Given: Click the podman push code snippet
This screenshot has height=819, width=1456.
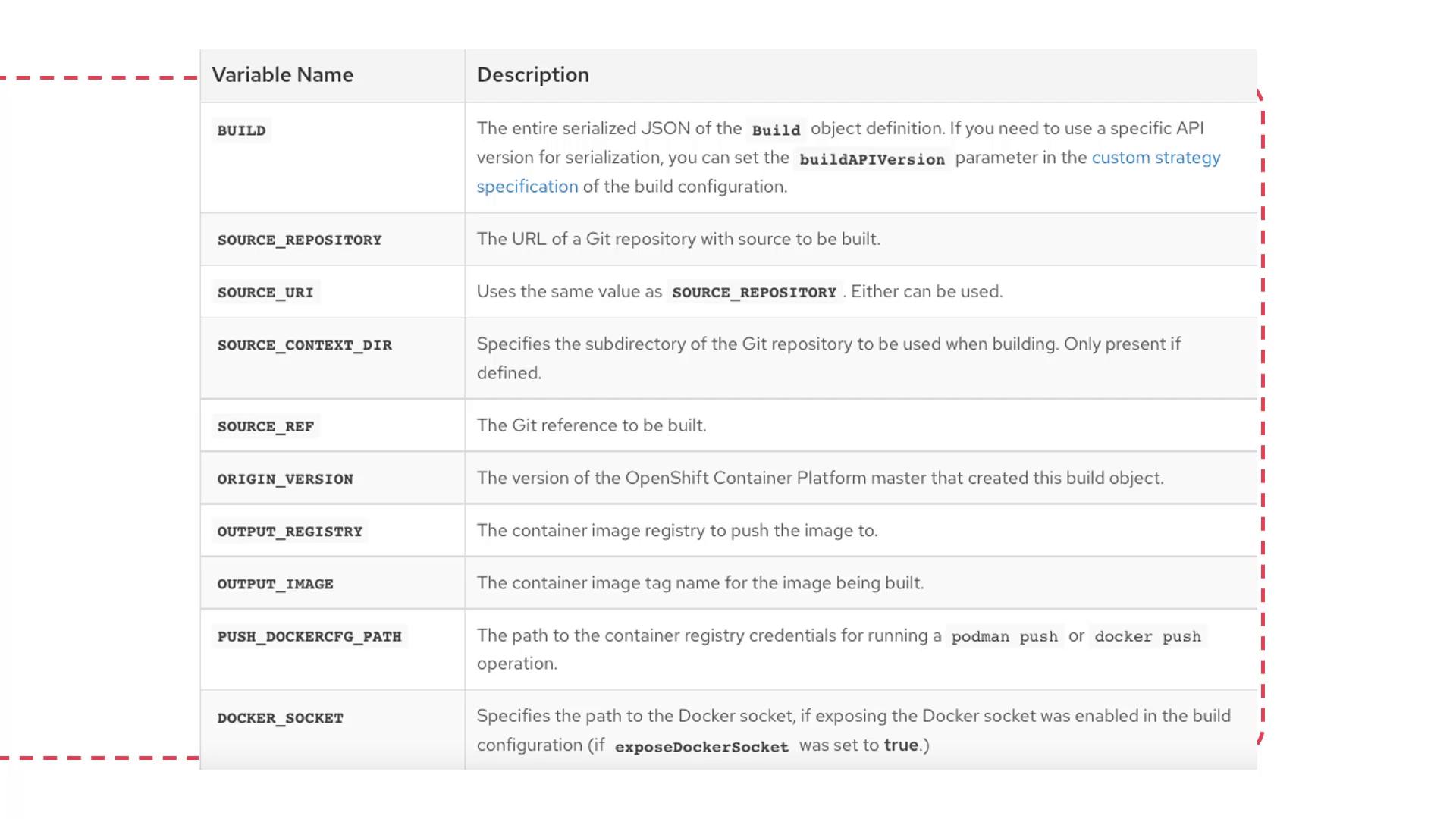Looking at the screenshot, I should click(x=1004, y=637).
